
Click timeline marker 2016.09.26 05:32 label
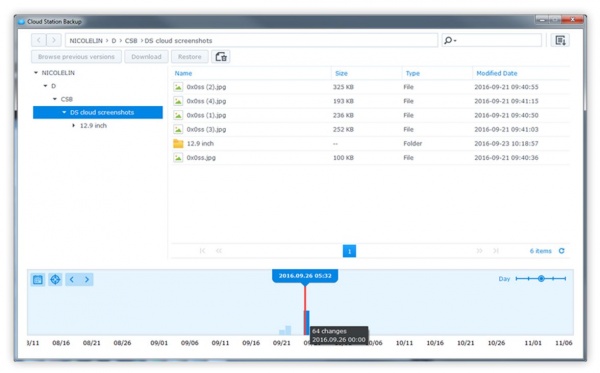305,276
